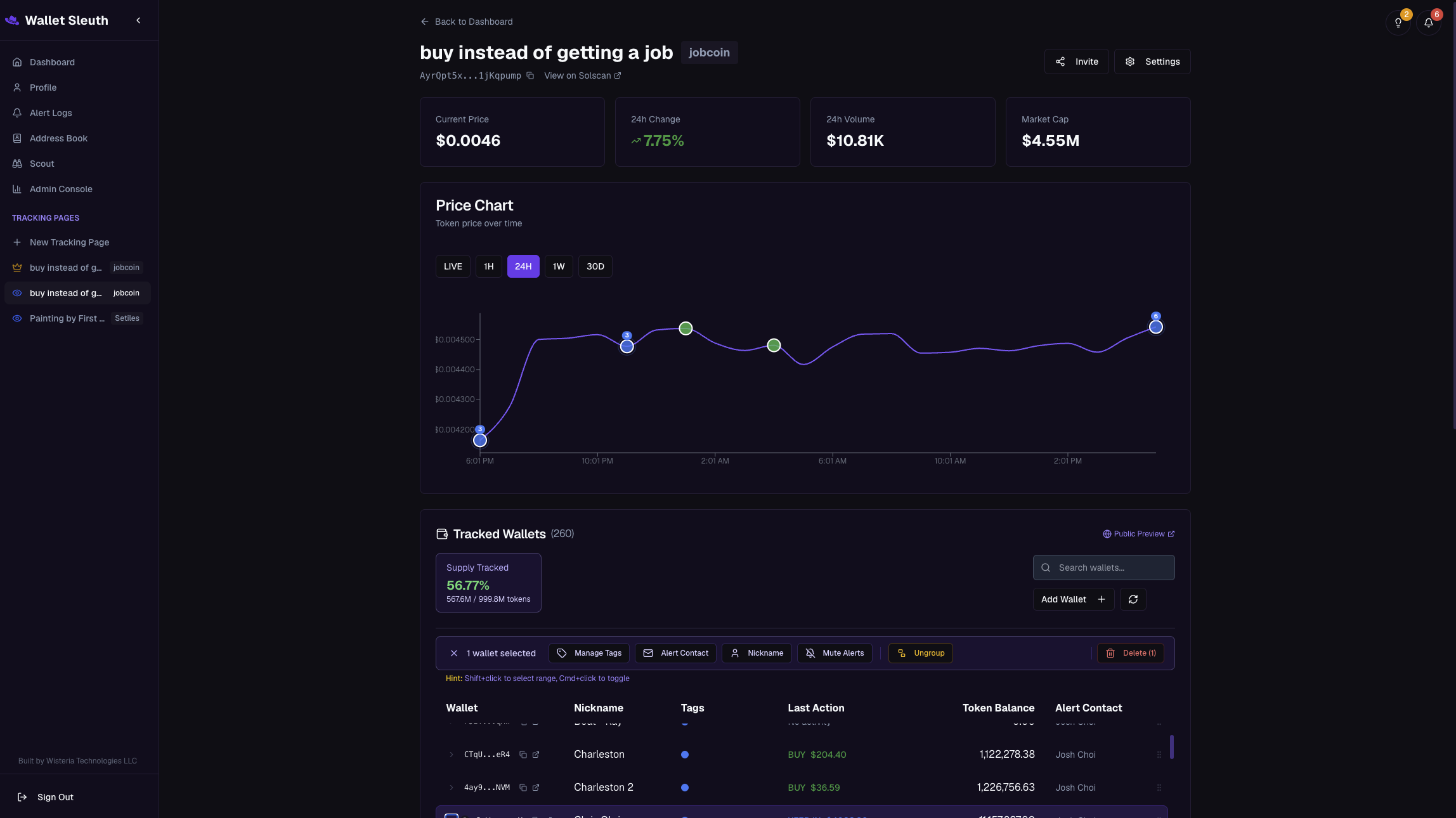Go Back to Dashboard
Viewport: 1456px width, 818px height.
[466, 22]
